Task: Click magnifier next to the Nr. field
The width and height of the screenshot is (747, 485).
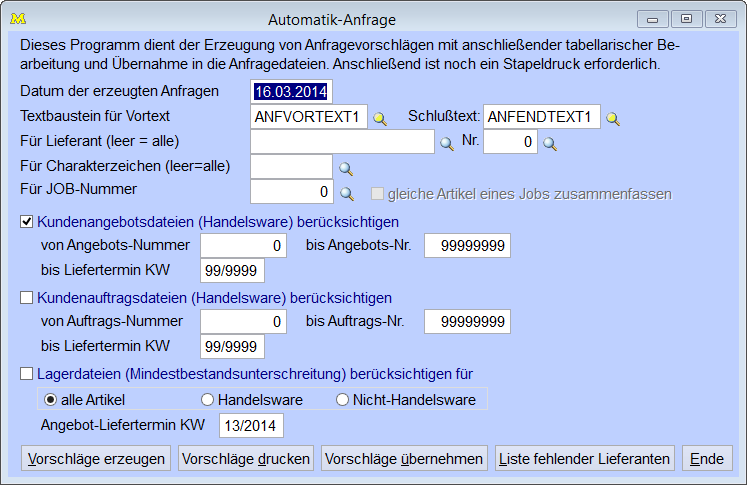Action: pyautogui.click(x=550, y=143)
